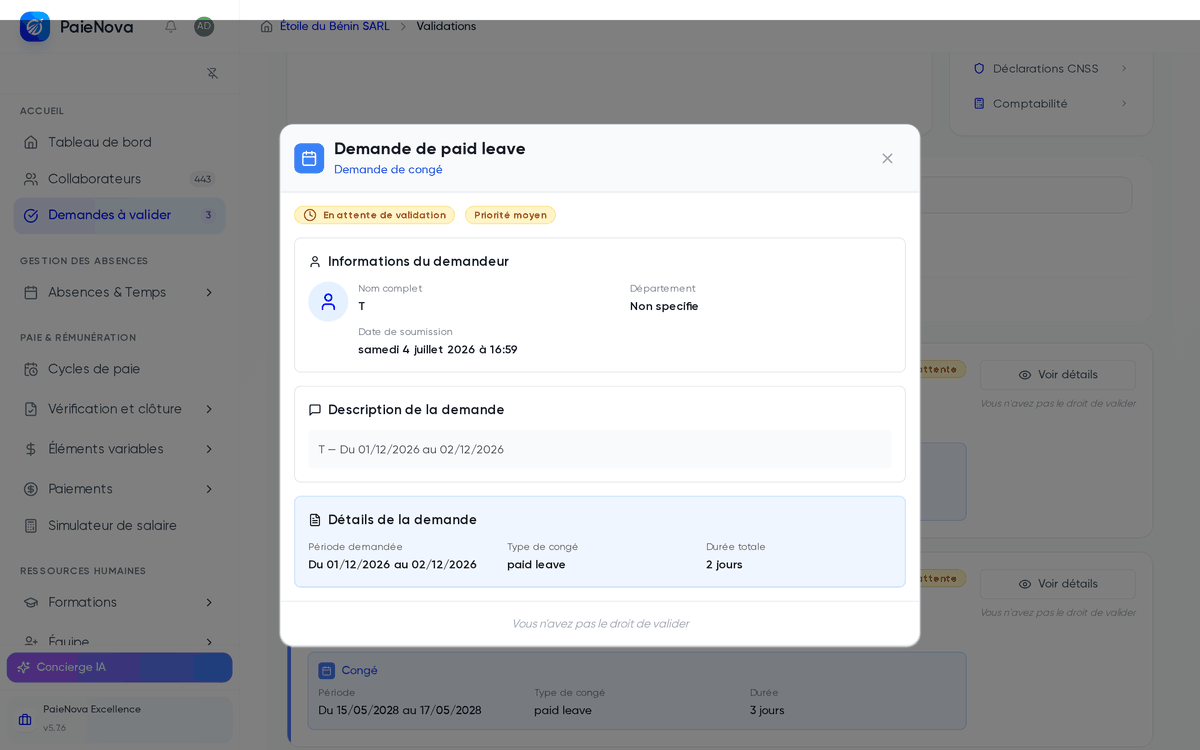Screen dimensions: 1200x750
Task: Click the 443 collaborators count badge
Action: (x=203, y=179)
